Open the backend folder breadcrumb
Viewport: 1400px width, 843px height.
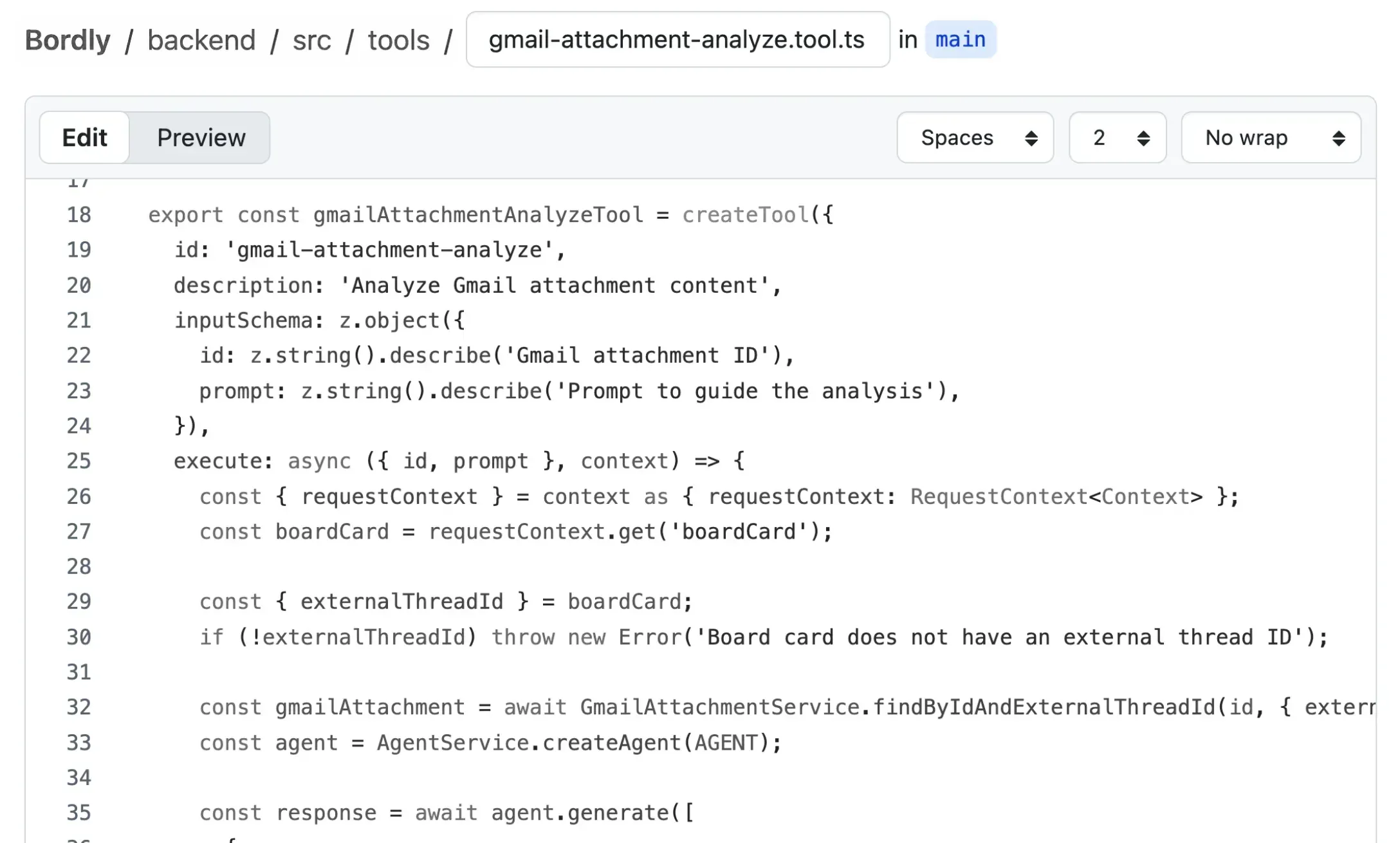coord(201,40)
